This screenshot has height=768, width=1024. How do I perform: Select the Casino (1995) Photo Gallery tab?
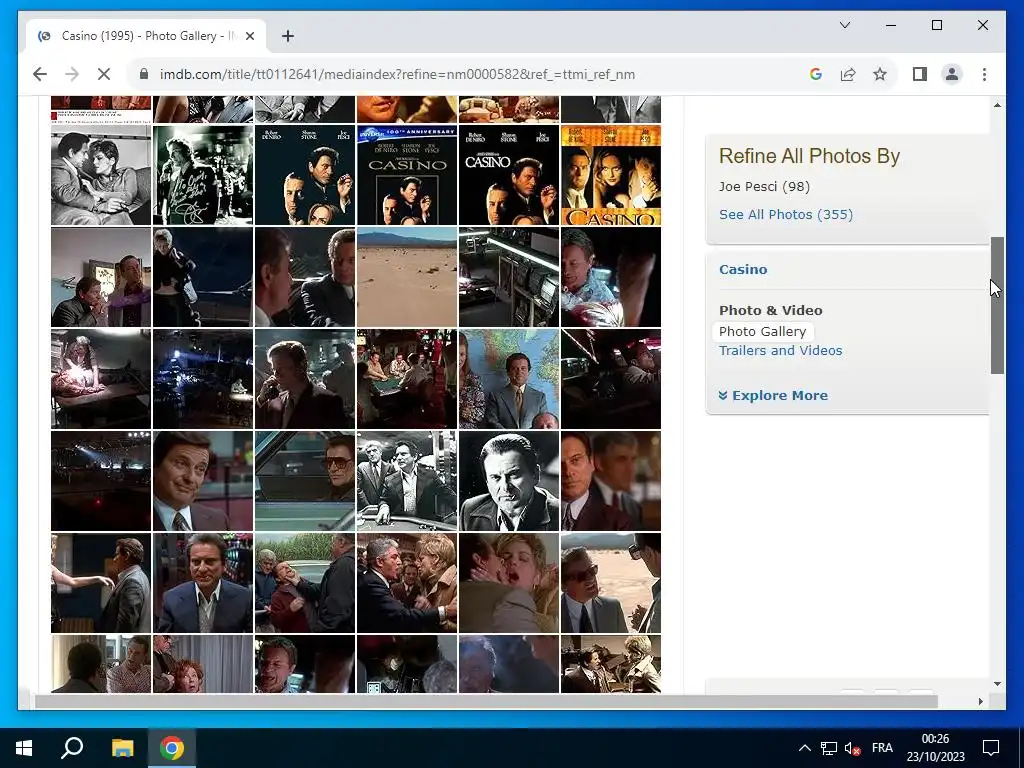146,36
